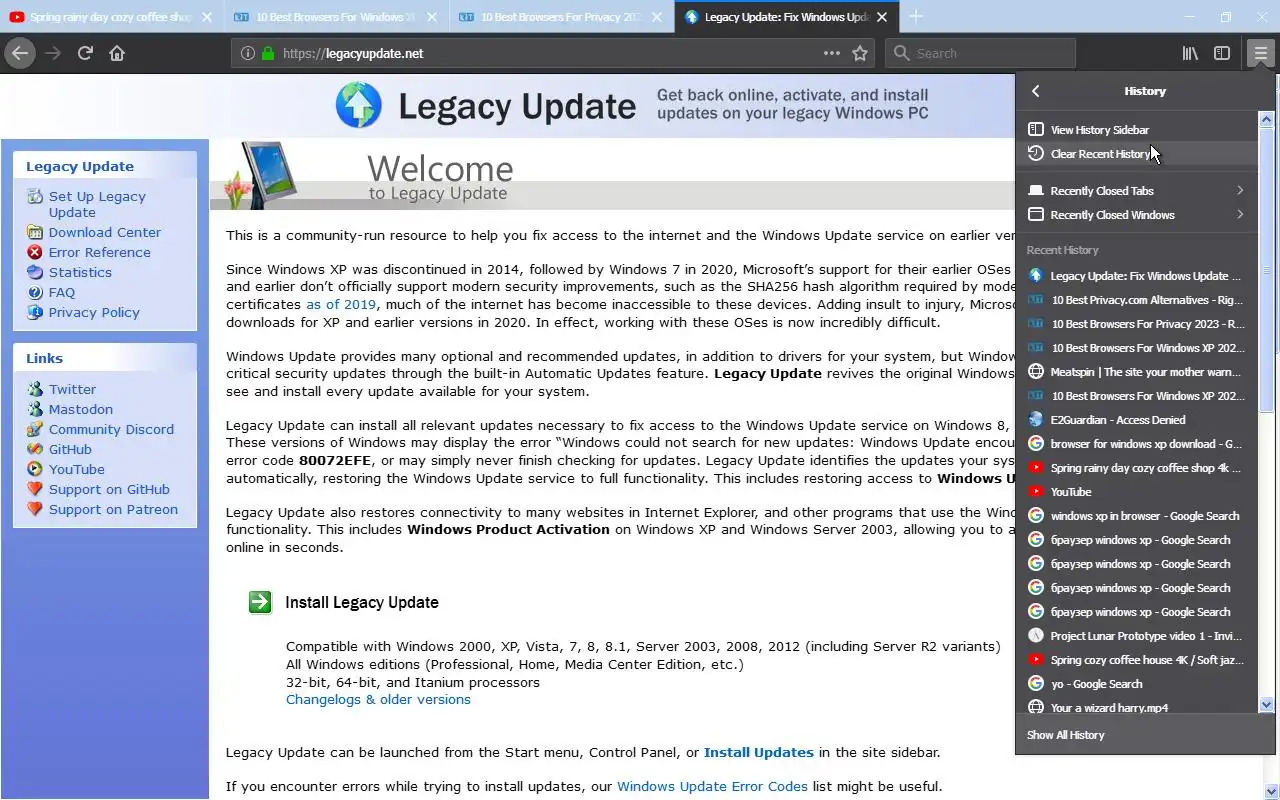The height and width of the screenshot is (800, 1280).
Task: Open a new tab with plus button
Action: click(x=915, y=16)
